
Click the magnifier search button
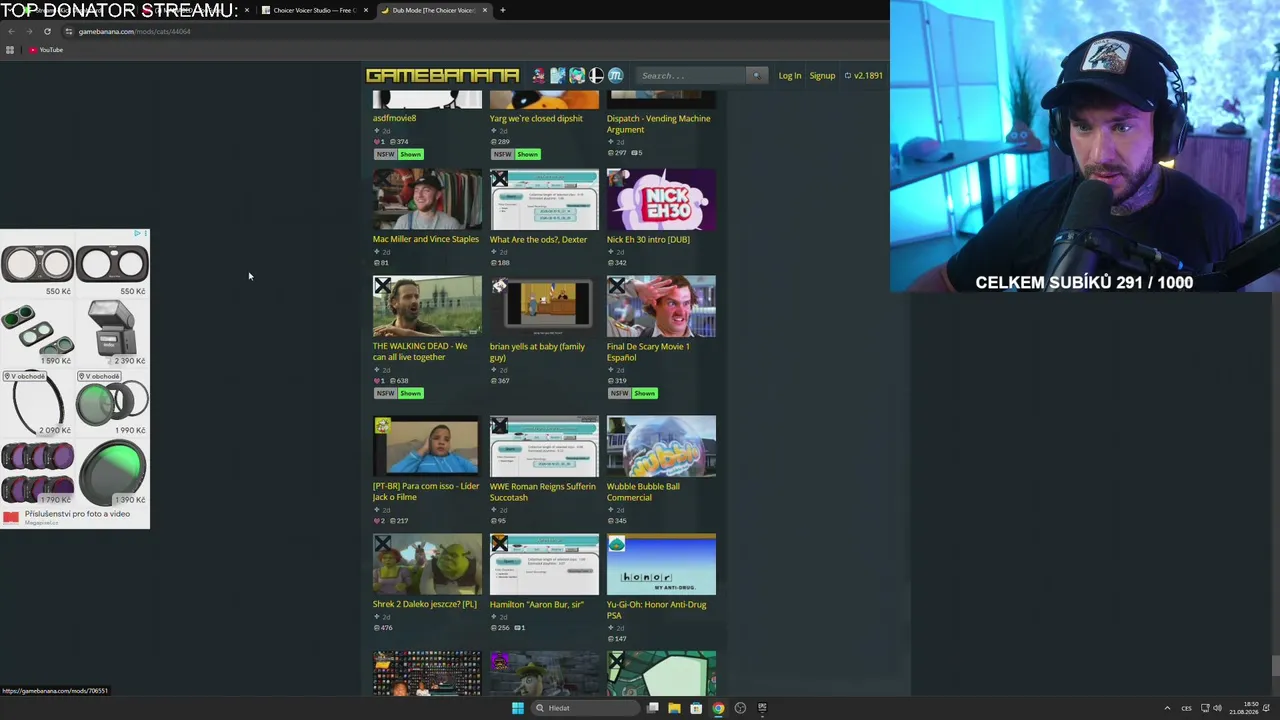pyautogui.click(x=757, y=76)
